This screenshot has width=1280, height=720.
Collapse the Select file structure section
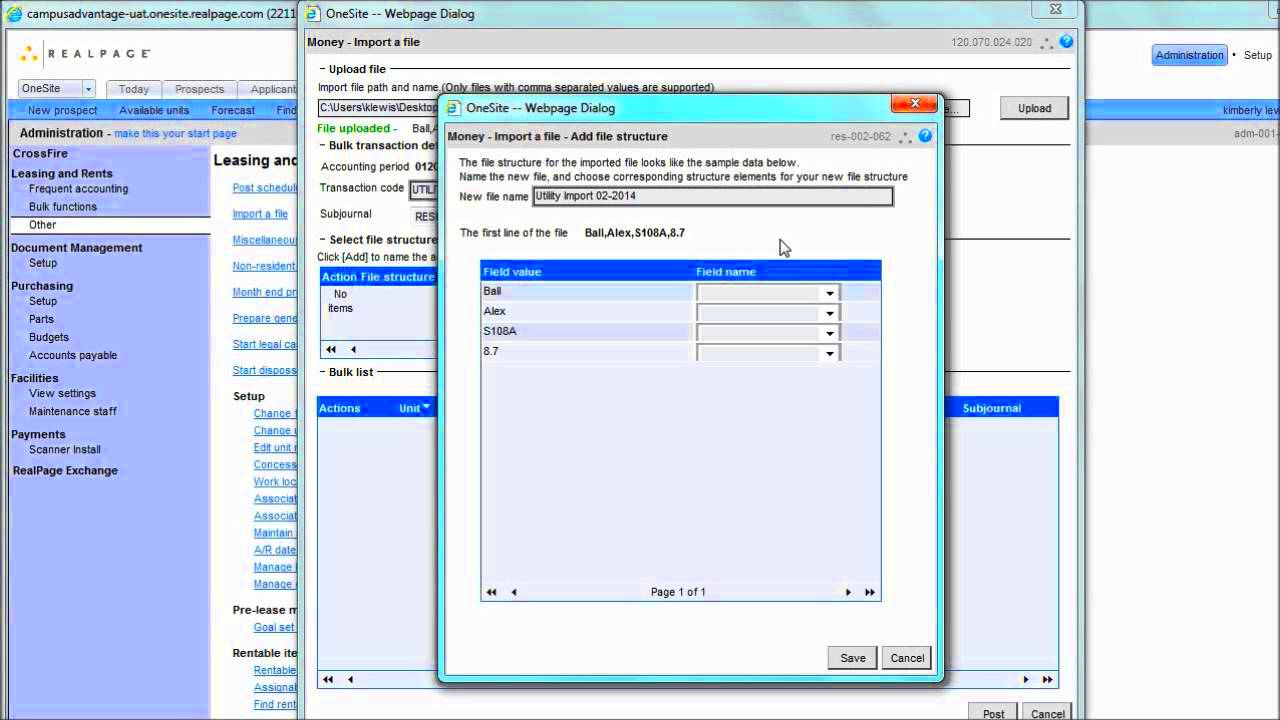[321, 239]
